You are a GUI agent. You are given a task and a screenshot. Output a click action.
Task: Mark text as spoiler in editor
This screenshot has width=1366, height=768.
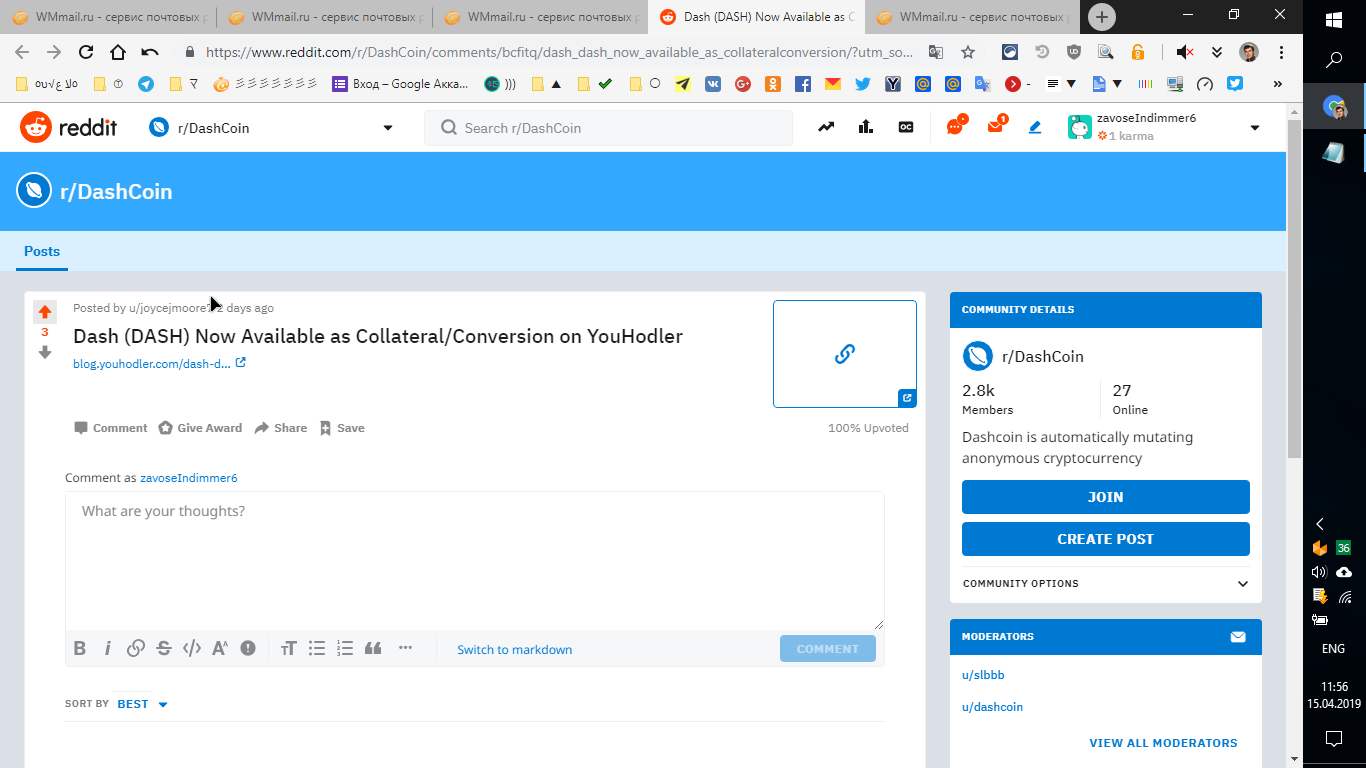click(x=248, y=648)
